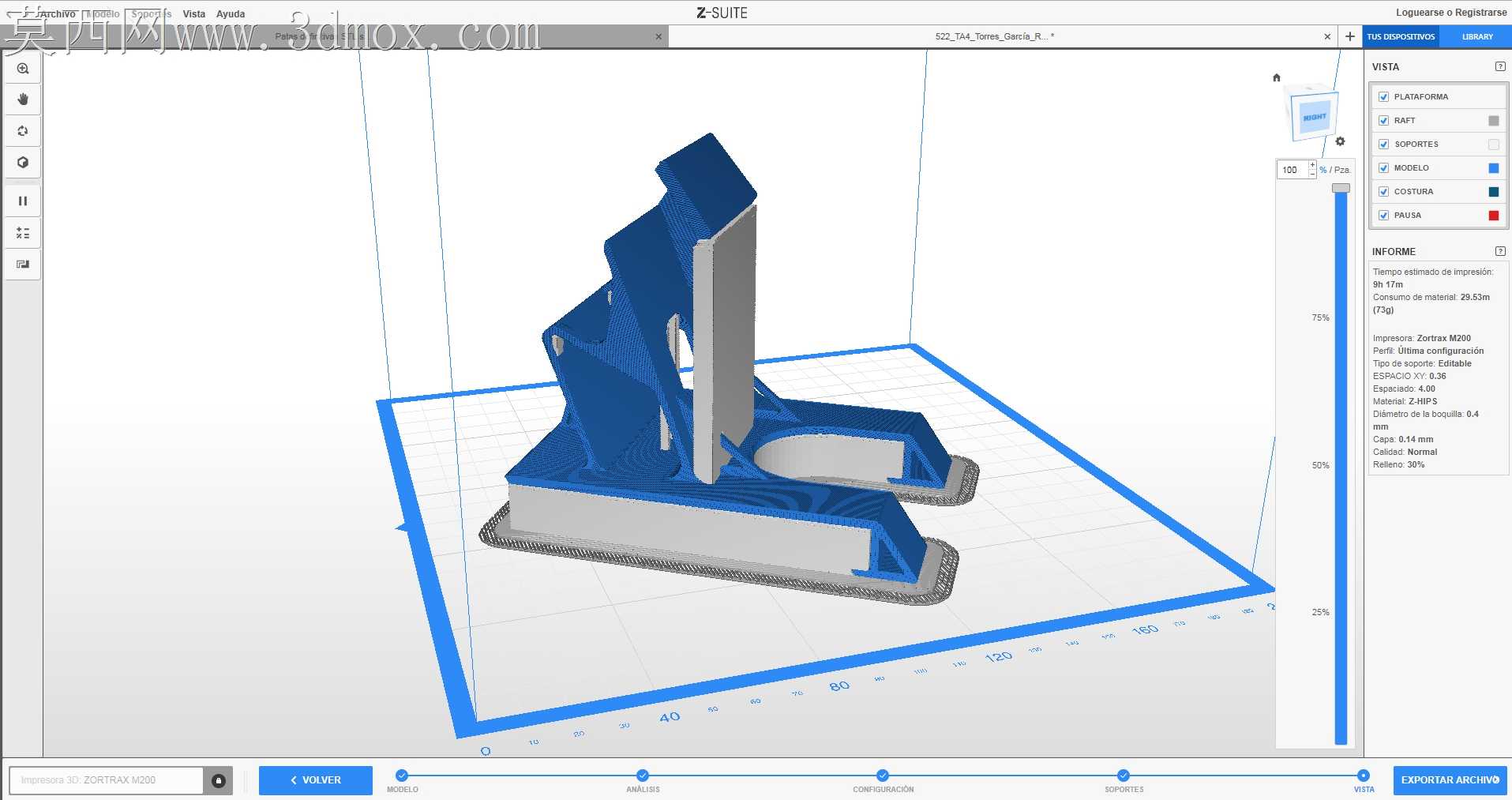Click the RAFT gray color swatch
Image resolution: width=1512 pixels, height=800 pixels.
(x=1493, y=121)
